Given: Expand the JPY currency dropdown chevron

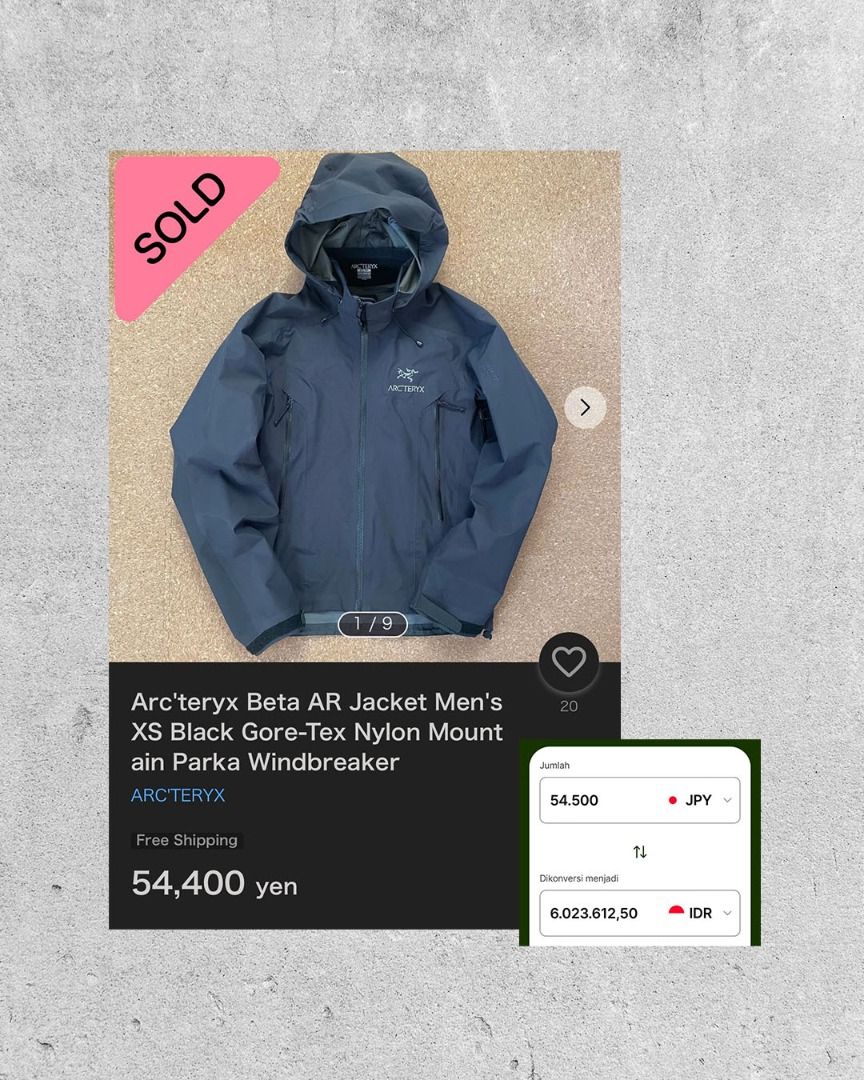Looking at the screenshot, I should (727, 800).
